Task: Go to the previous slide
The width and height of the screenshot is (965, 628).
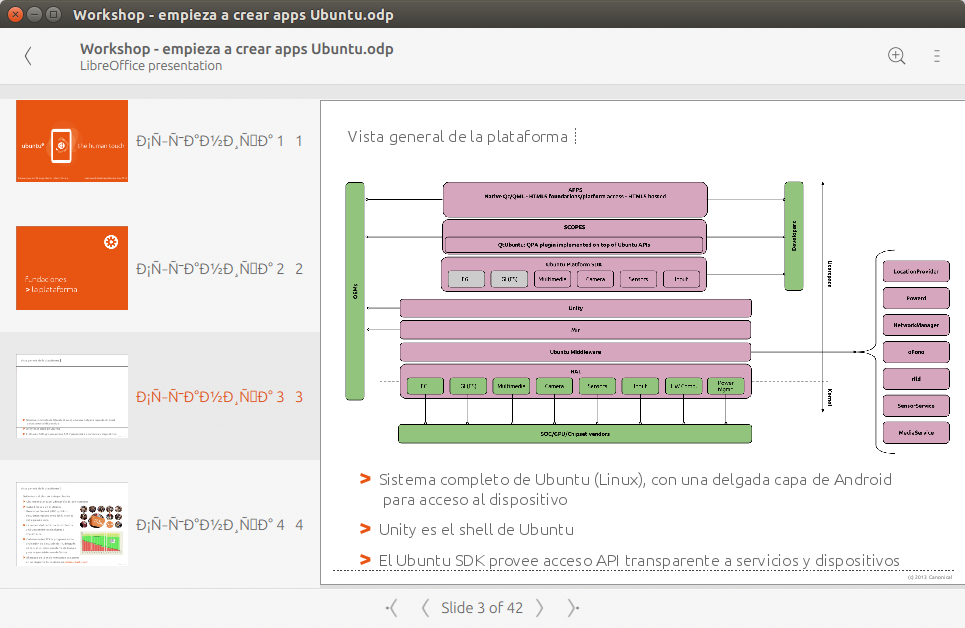Action: click(x=425, y=607)
